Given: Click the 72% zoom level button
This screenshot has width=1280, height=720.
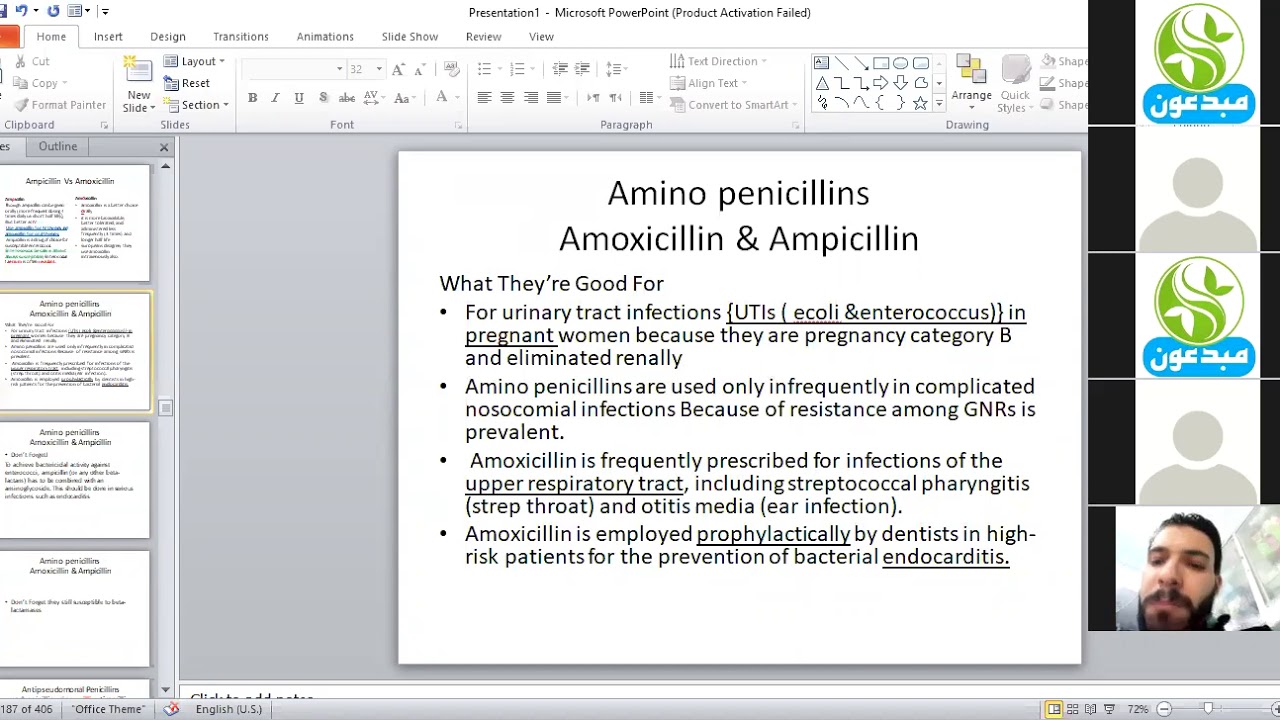Looking at the screenshot, I should pos(1138,709).
